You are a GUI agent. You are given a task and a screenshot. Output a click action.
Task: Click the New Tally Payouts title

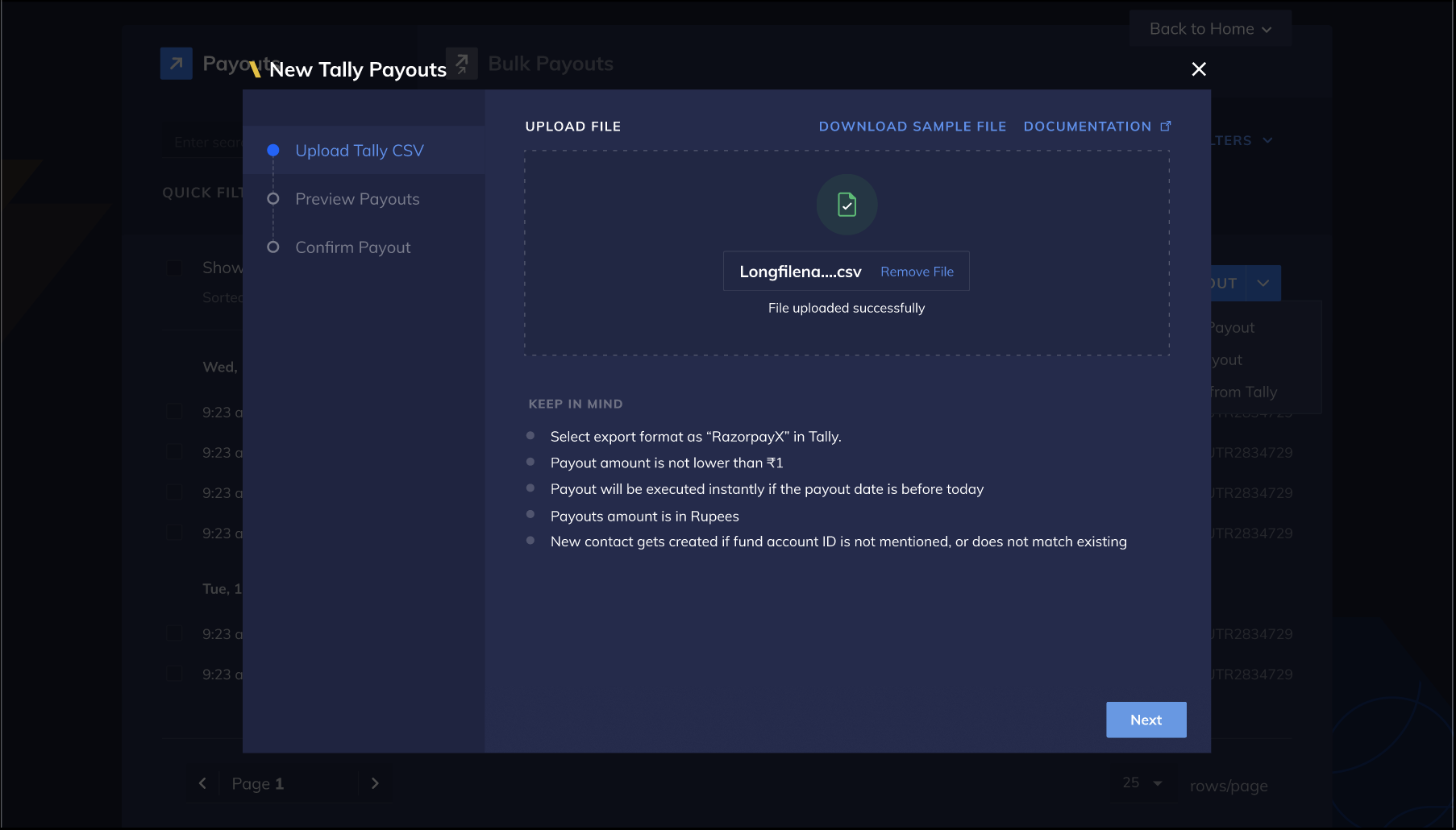tap(358, 69)
